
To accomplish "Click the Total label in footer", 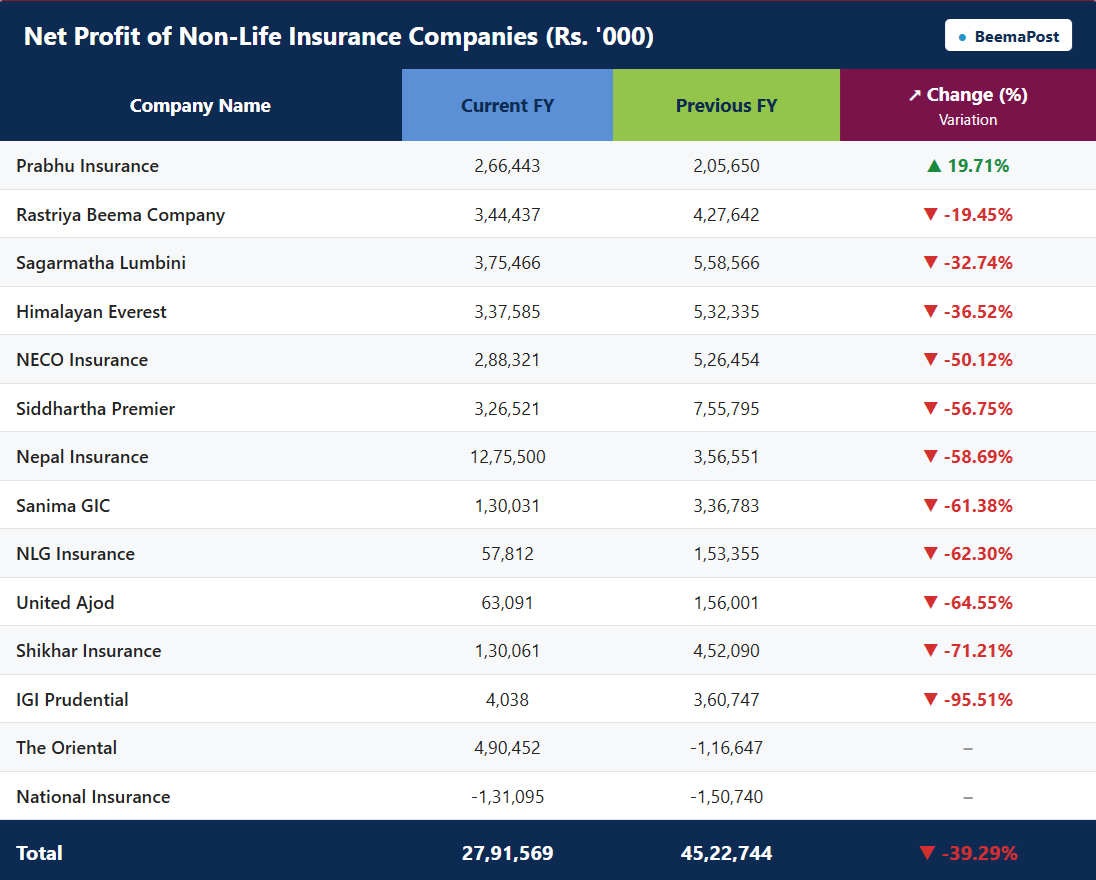I will (x=39, y=853).
